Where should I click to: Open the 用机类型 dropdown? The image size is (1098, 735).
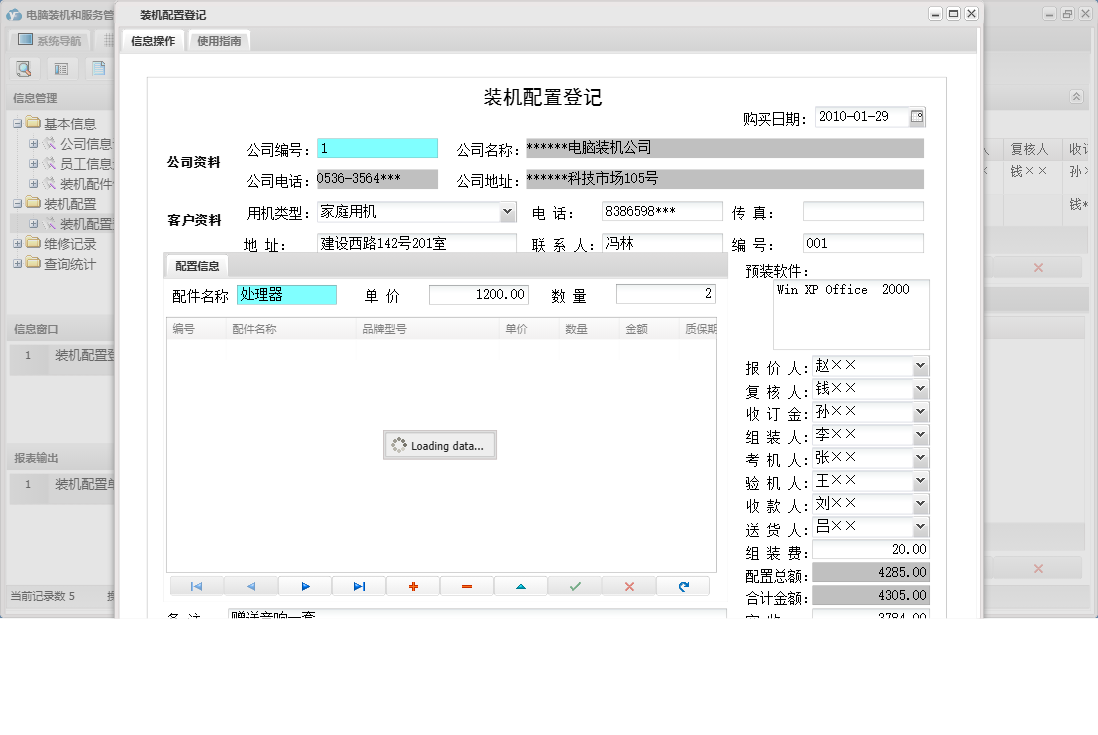[x=505, y=212]
